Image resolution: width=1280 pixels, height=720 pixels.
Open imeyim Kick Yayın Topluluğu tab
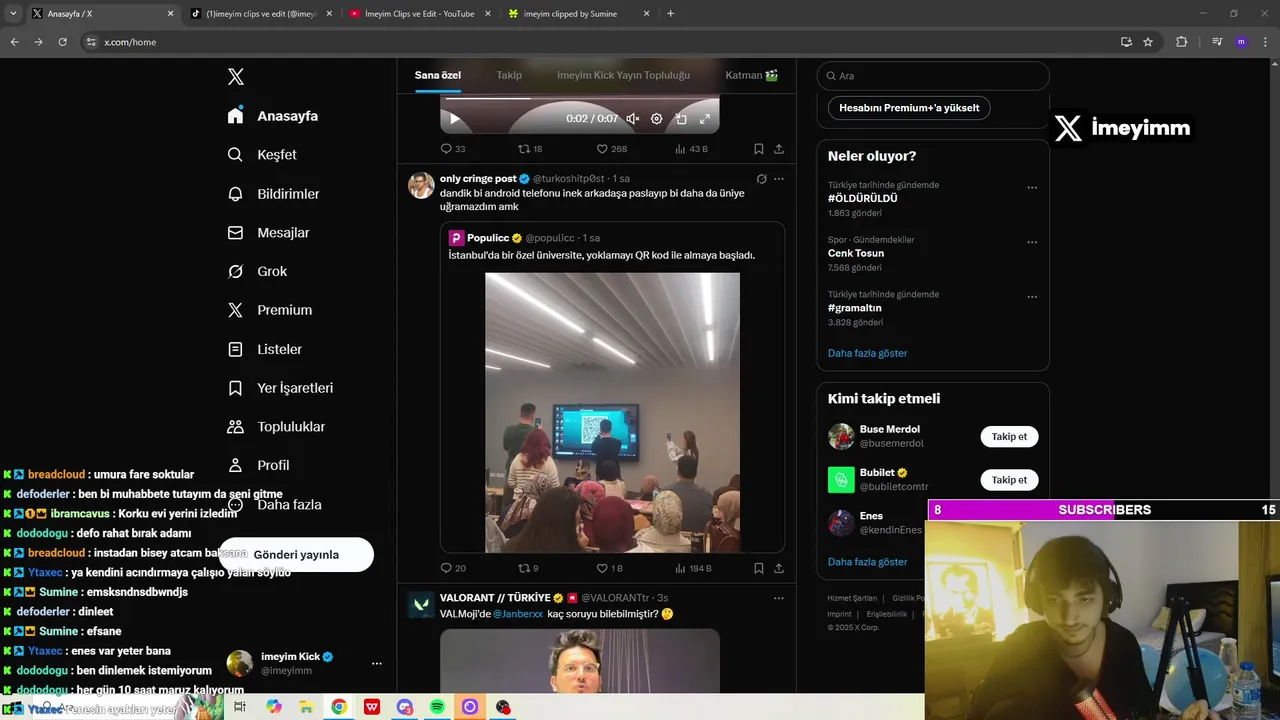623,75
